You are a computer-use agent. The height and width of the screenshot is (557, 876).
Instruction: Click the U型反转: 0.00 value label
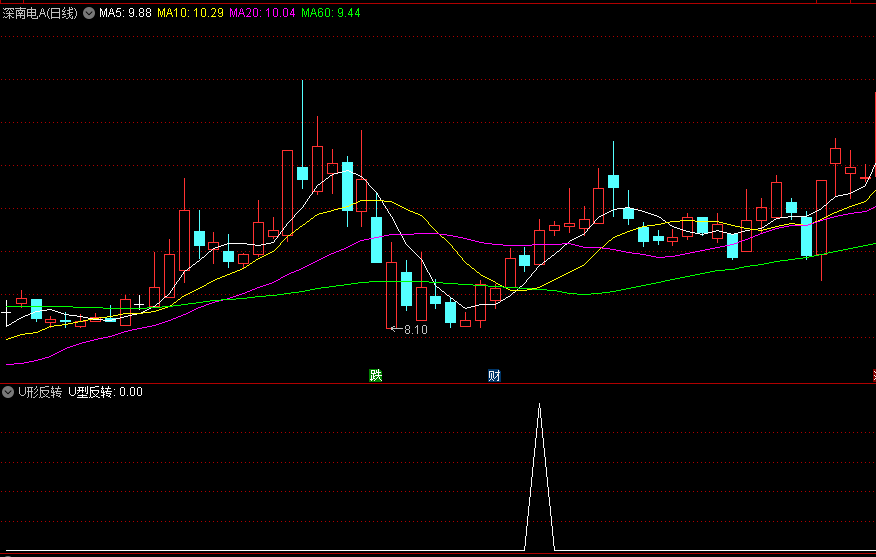coord(105,392)
